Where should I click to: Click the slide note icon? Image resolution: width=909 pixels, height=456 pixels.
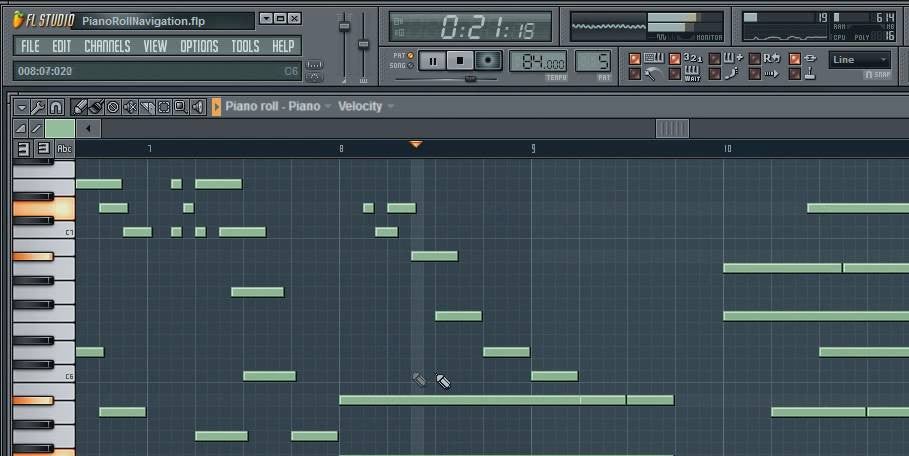[36, 129]
